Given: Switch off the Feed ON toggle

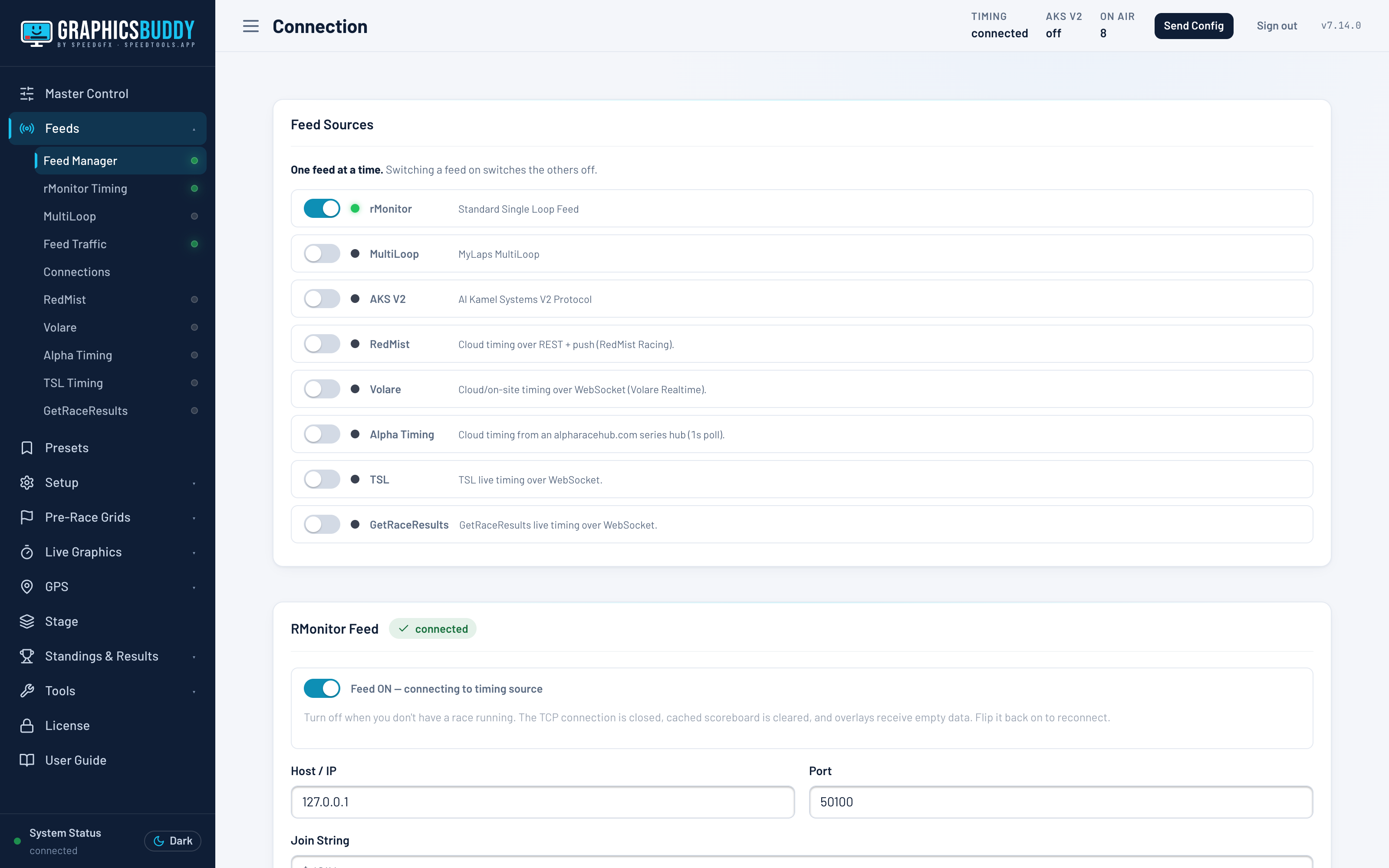Looking at the screenshot, I should [322, 688].
